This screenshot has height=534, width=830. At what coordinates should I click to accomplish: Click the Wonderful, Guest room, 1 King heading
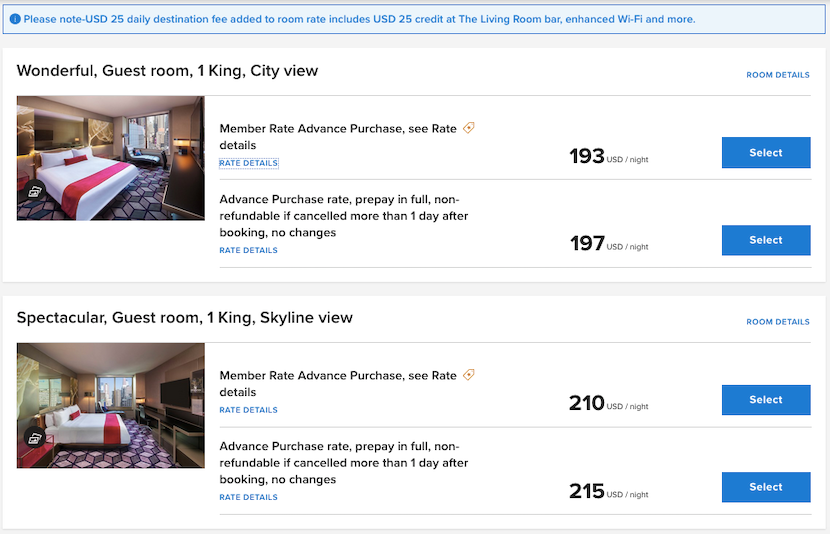[x=167, y=71]
